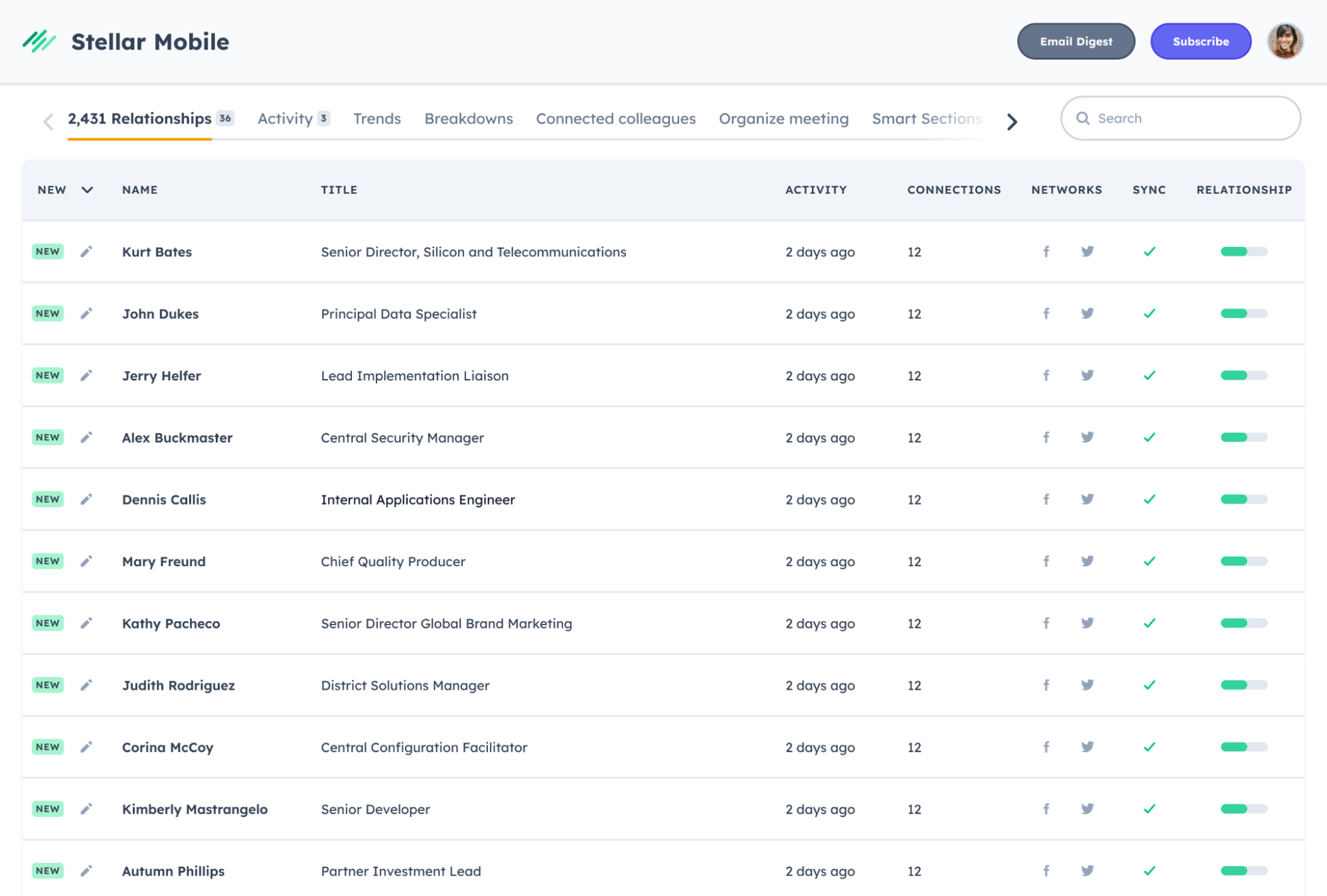Open the Twitter icon for Kathy Pacheco

1087,623
